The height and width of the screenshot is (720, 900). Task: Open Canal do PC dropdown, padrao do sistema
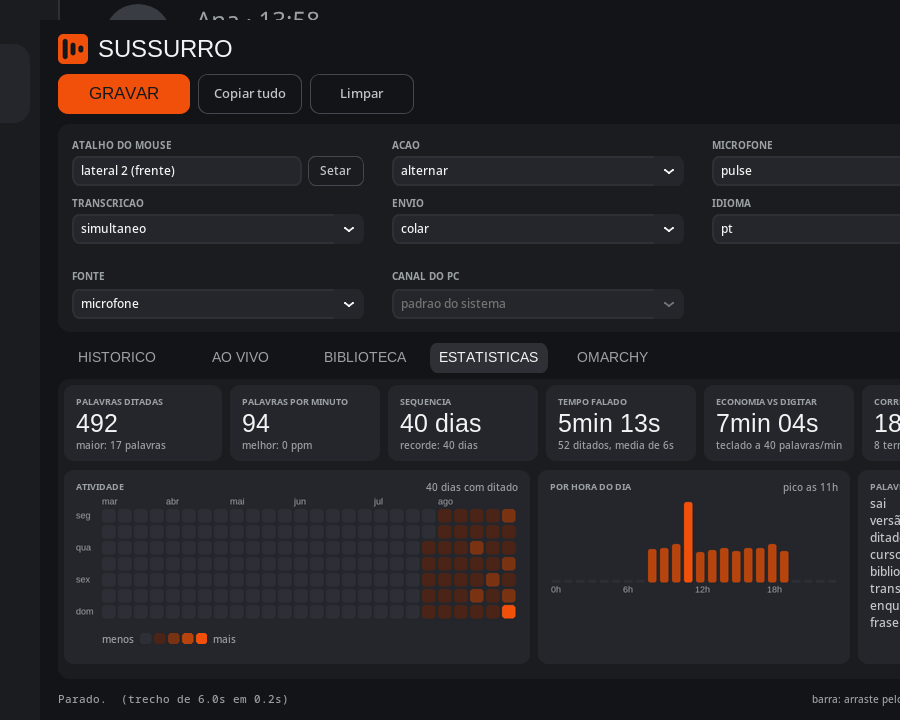(537, 304)
